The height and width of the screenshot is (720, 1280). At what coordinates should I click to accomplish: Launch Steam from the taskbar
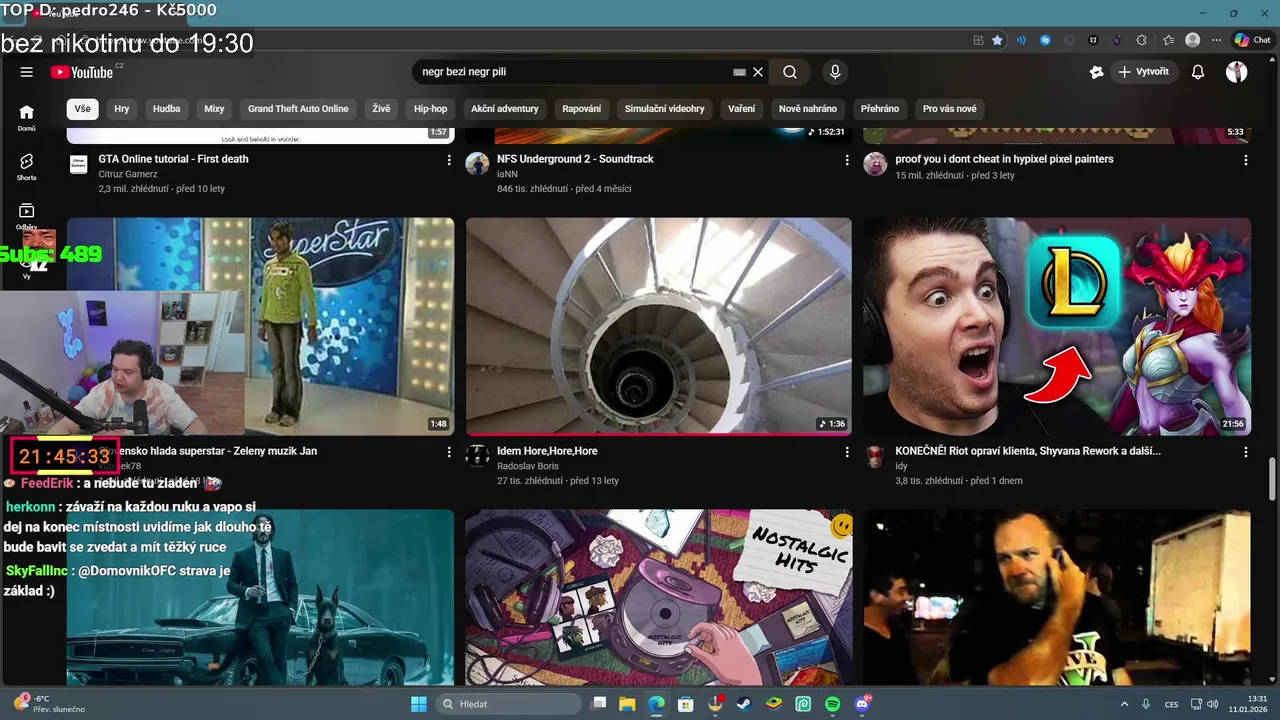(x=744, y=704)
